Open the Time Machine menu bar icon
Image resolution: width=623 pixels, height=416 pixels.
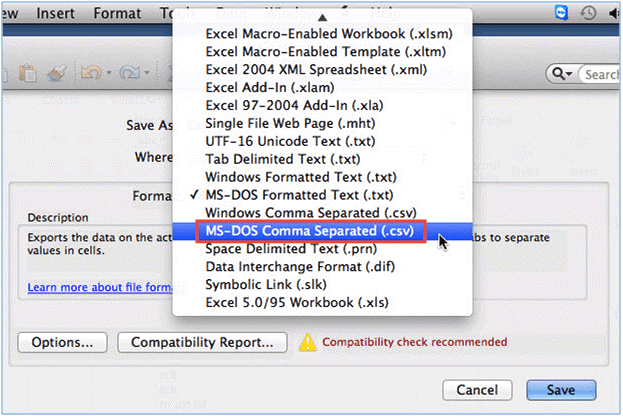(x=588, y=13)
